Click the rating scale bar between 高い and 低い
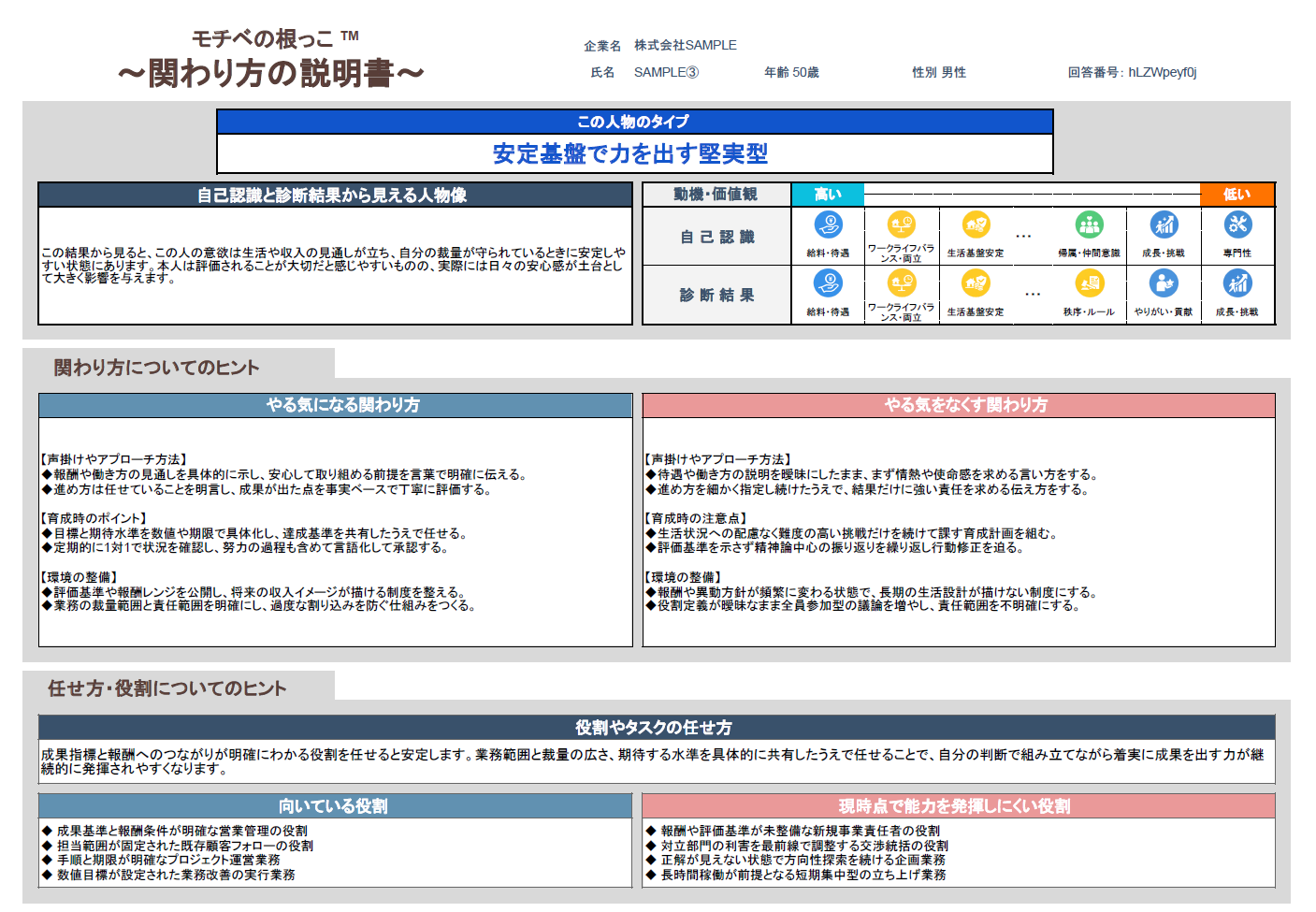Screen dimensions: 1316x912 (1029, 194)
